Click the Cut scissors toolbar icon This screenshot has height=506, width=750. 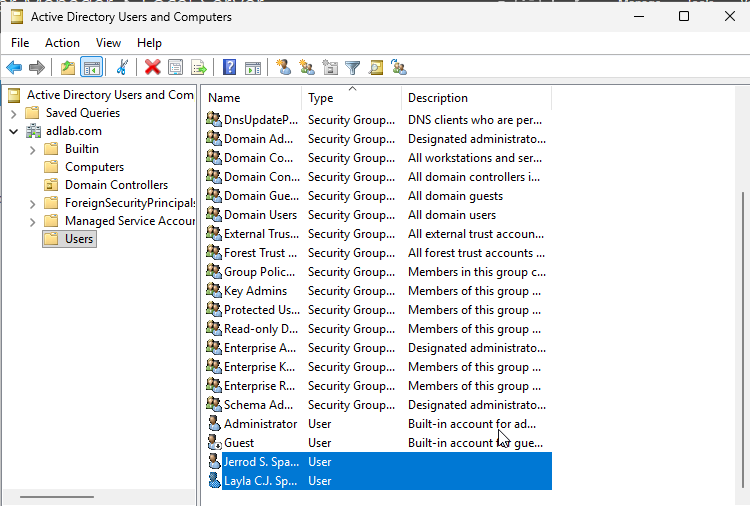click(x=122, y=67)
